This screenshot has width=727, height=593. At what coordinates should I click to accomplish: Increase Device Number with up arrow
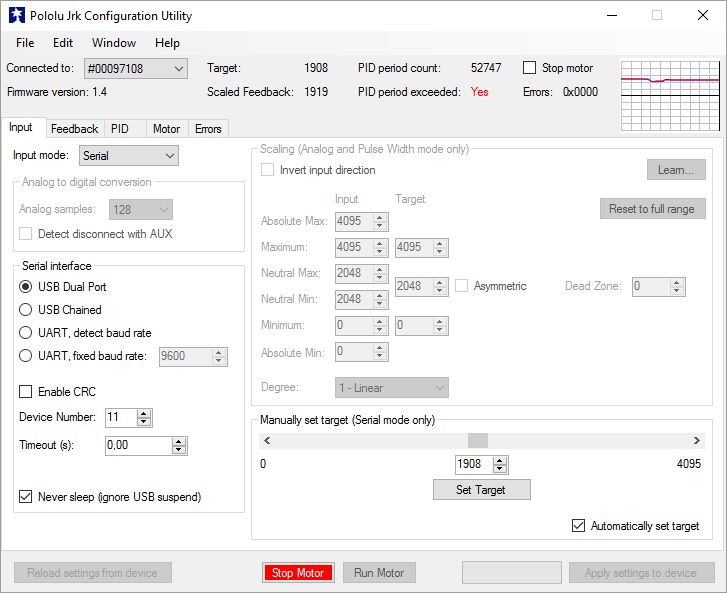pyautogui.click(x=144, y=413)
